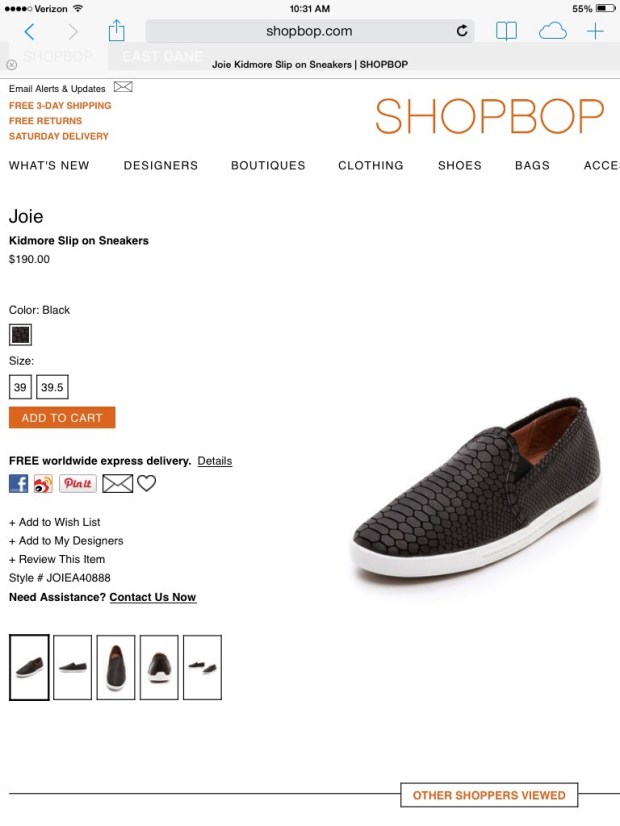The image size is (620, 826).
Task: View the third shoe thumbnail from above
Action: point(116,667)
